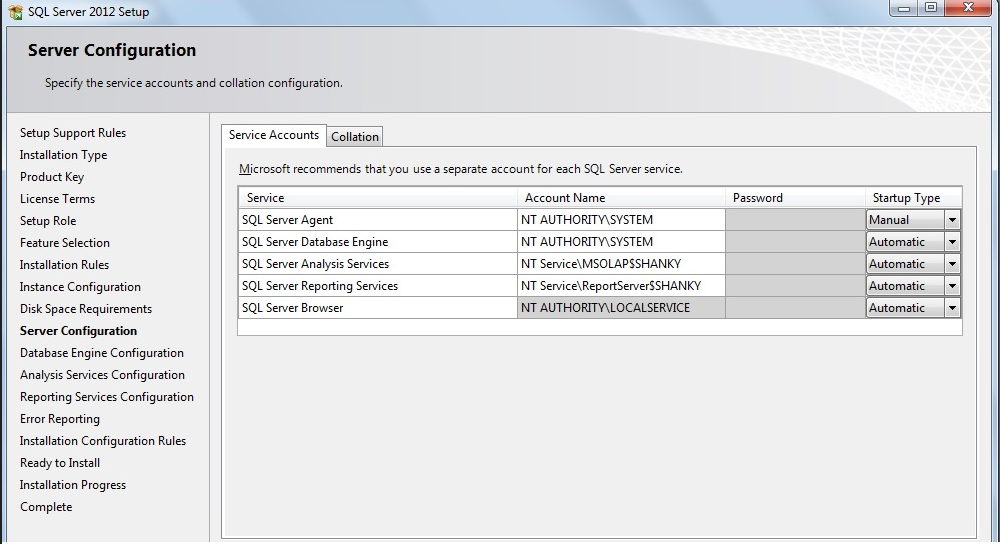
Task: Click the Microsoft recommends separate account text
Action: coord(460,169)
